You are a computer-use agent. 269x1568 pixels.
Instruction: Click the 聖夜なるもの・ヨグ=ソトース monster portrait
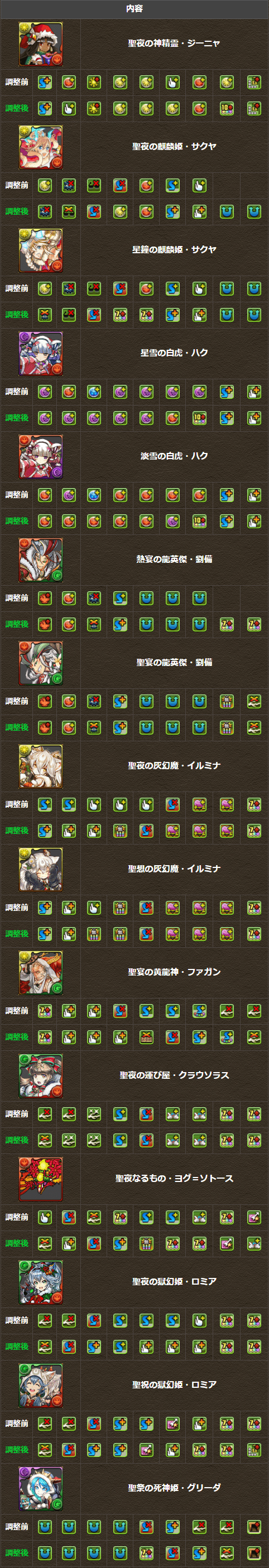(x=40, y=1179)
